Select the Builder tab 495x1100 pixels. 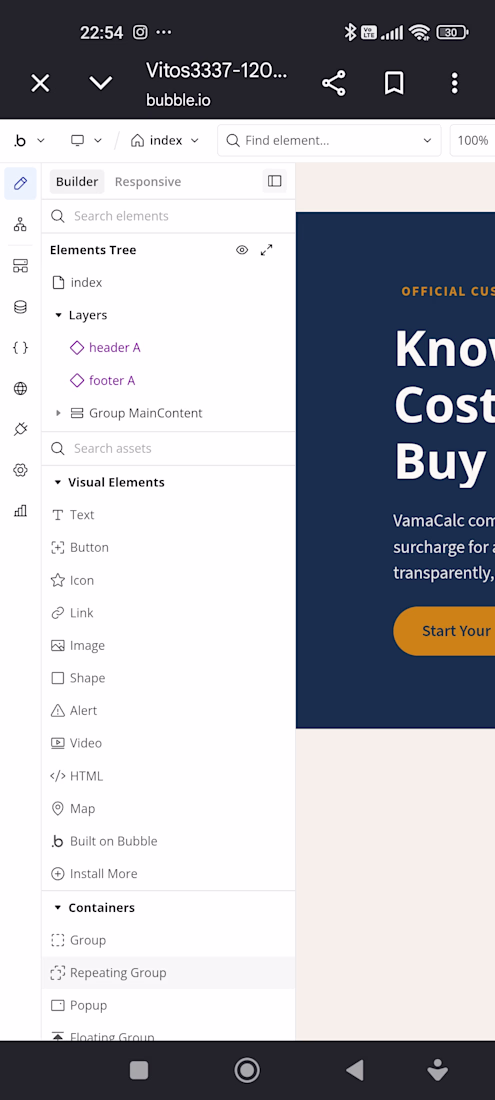[x=77, y=182]
